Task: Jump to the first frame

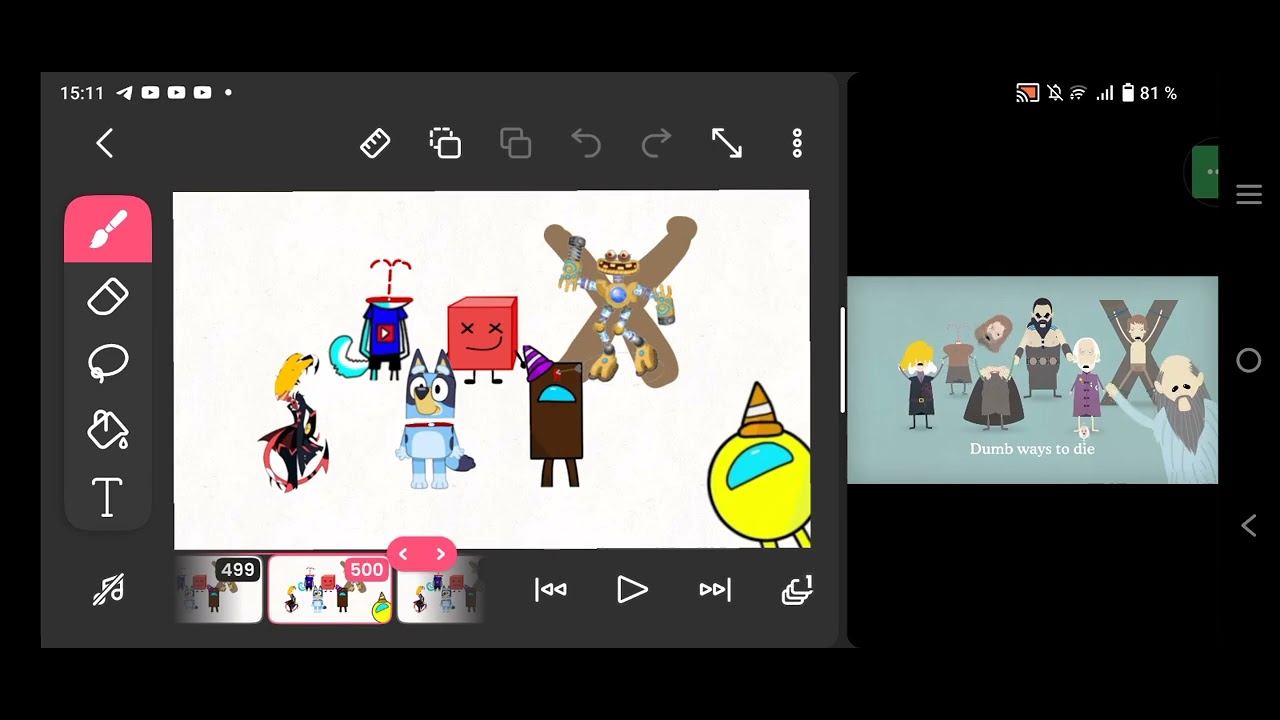Action: [x=551, y=590]
